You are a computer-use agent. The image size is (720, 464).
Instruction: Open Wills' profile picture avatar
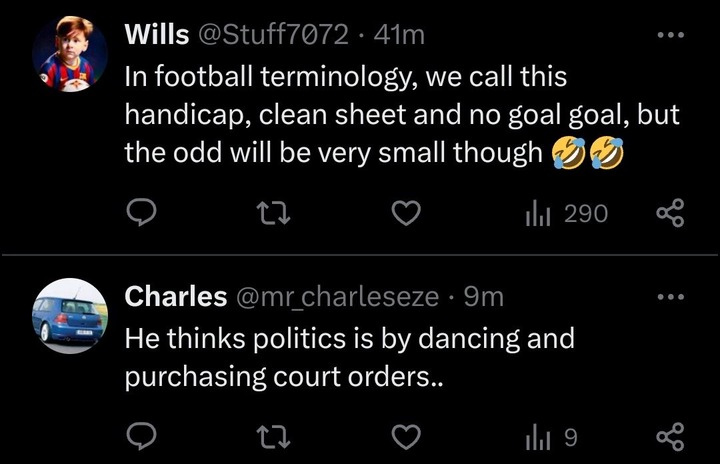coord(70,54)
